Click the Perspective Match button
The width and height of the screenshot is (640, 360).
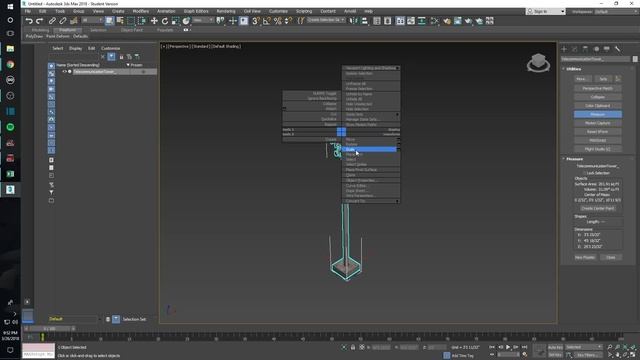(598, 88)
